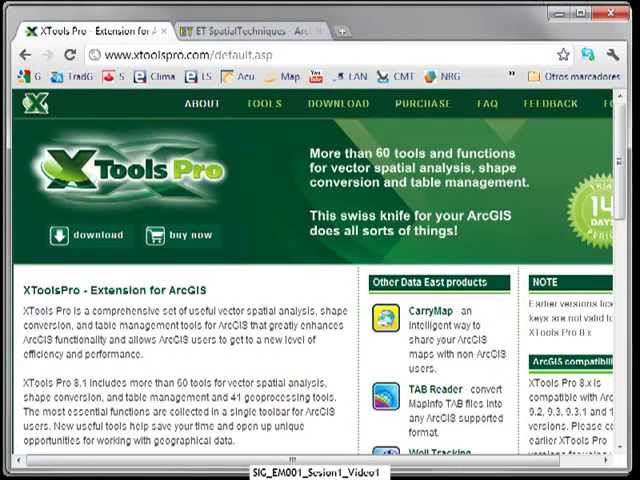Open the TradG bookmark

[72, 76]
